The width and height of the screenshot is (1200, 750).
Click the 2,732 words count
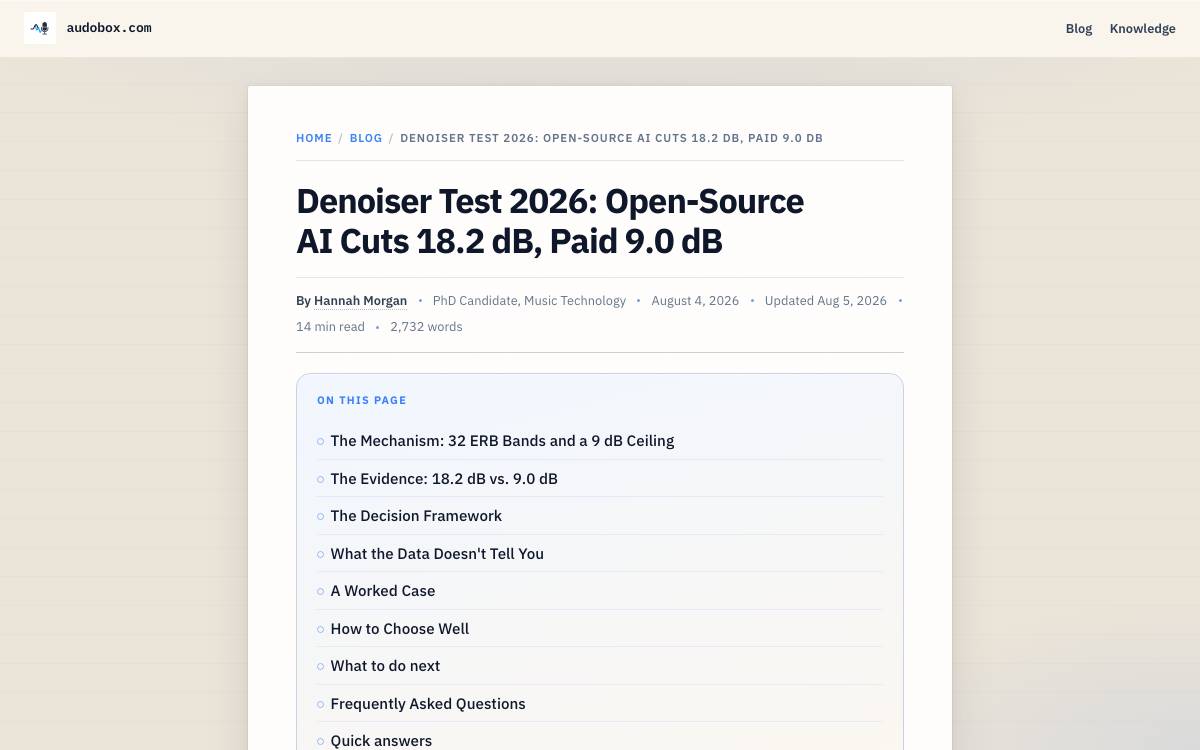(426, 327)
